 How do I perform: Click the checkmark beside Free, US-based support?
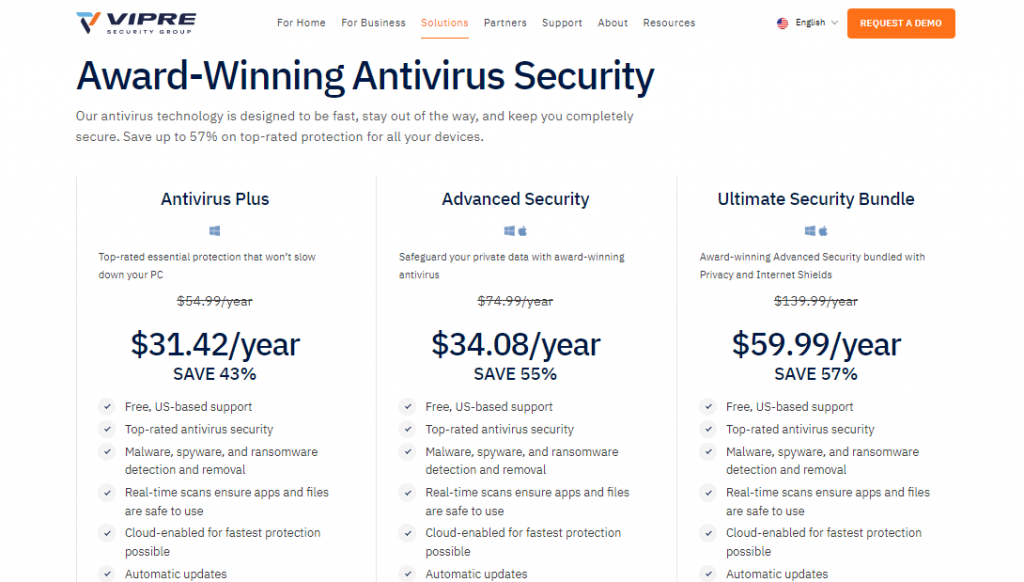[x=107, y=407]
